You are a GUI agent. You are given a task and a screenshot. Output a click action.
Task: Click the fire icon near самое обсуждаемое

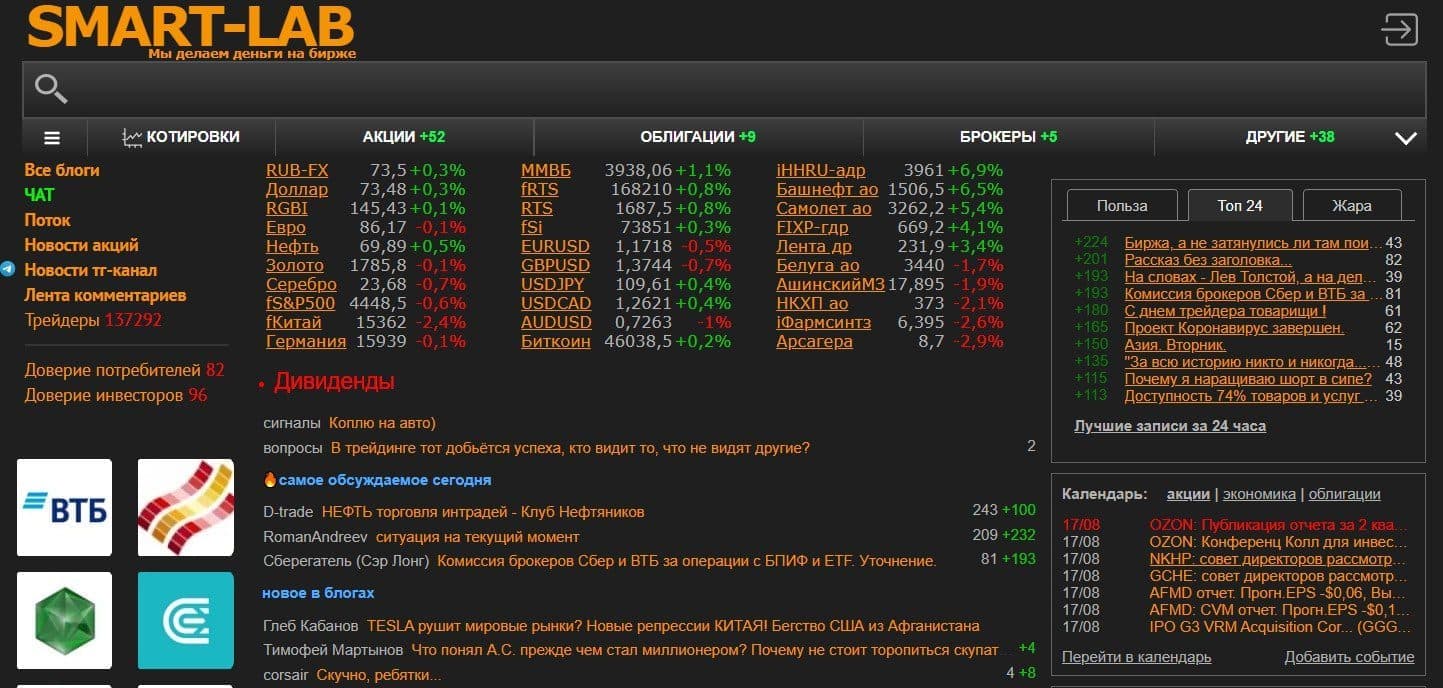(270, 480)
